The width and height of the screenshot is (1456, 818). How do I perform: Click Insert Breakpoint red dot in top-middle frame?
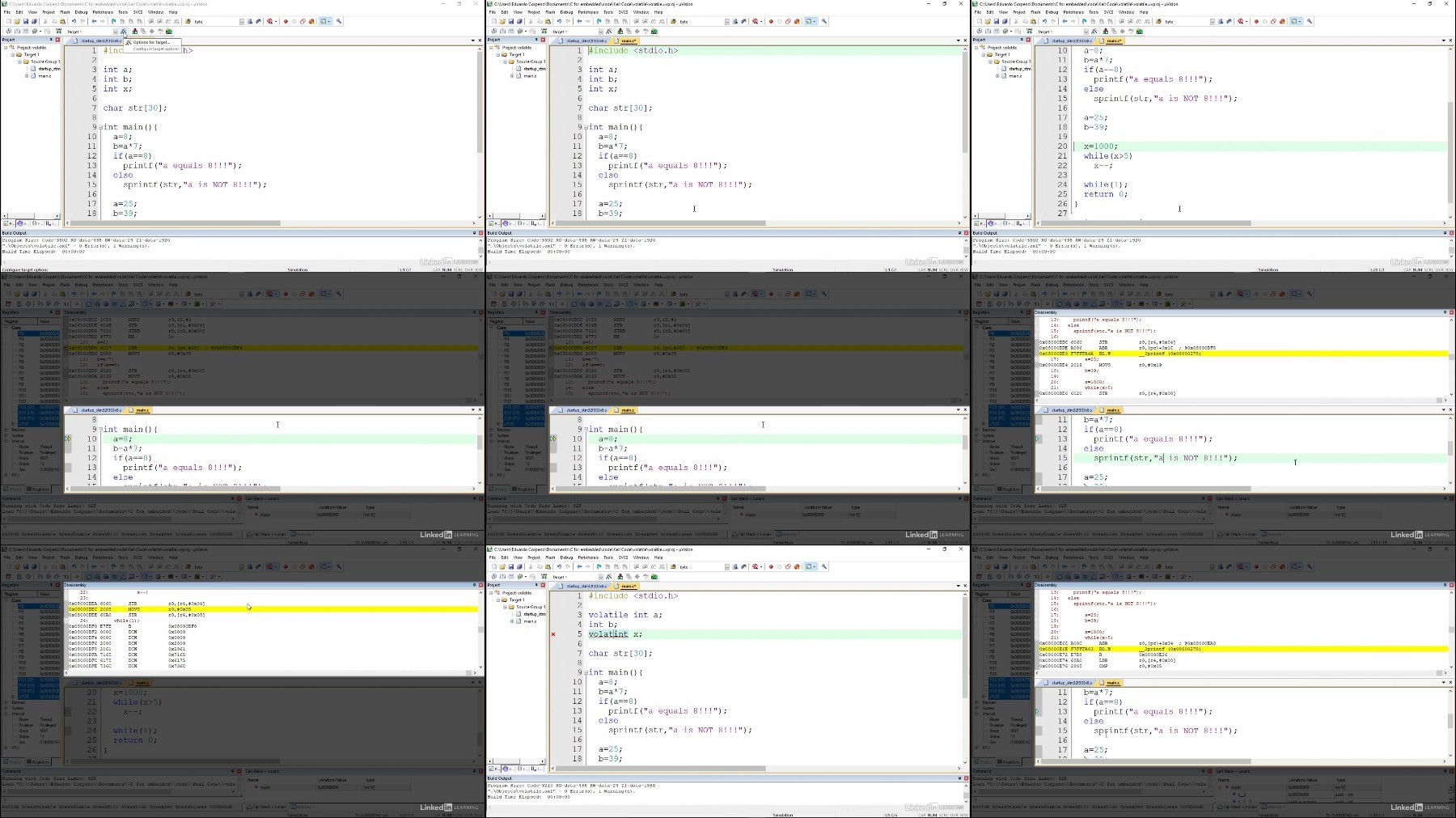[771, 22]
